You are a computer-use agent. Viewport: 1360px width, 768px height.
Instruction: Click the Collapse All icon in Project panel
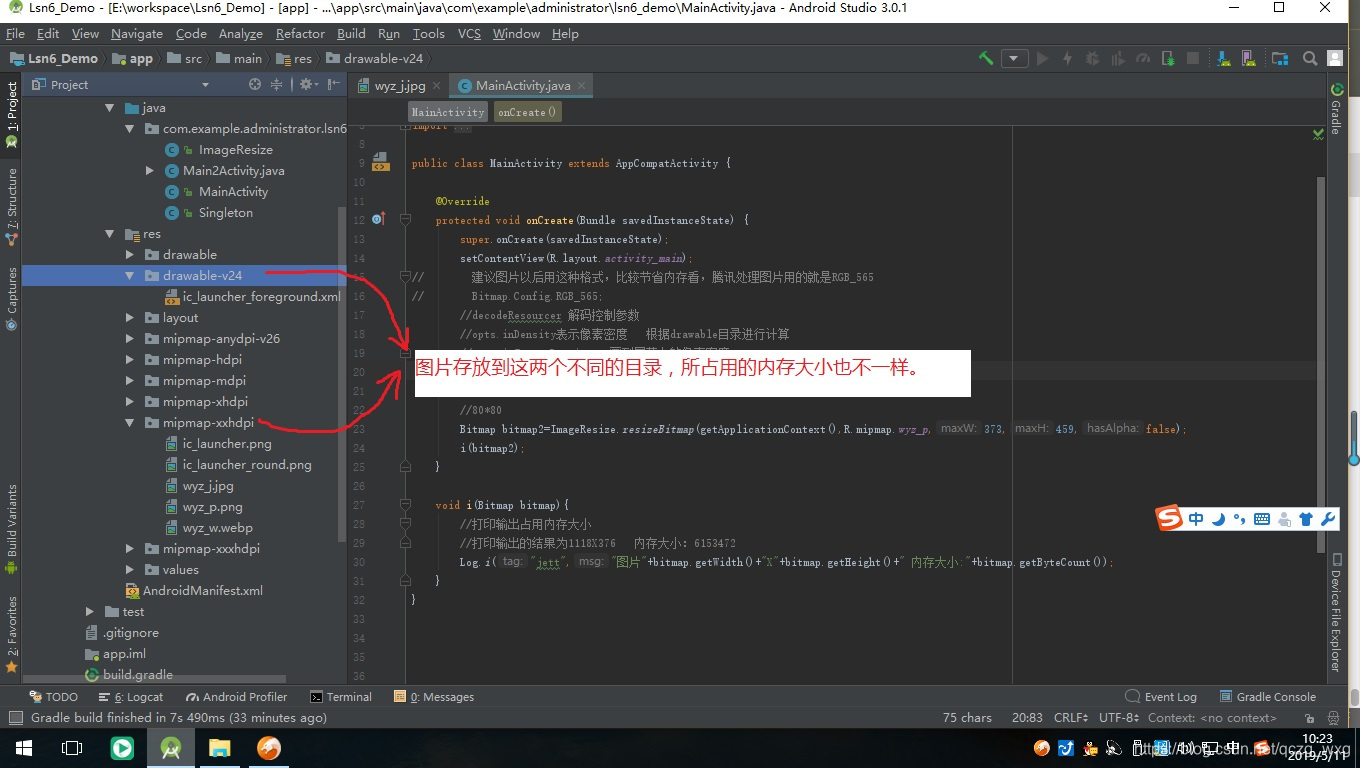(277, 85)
